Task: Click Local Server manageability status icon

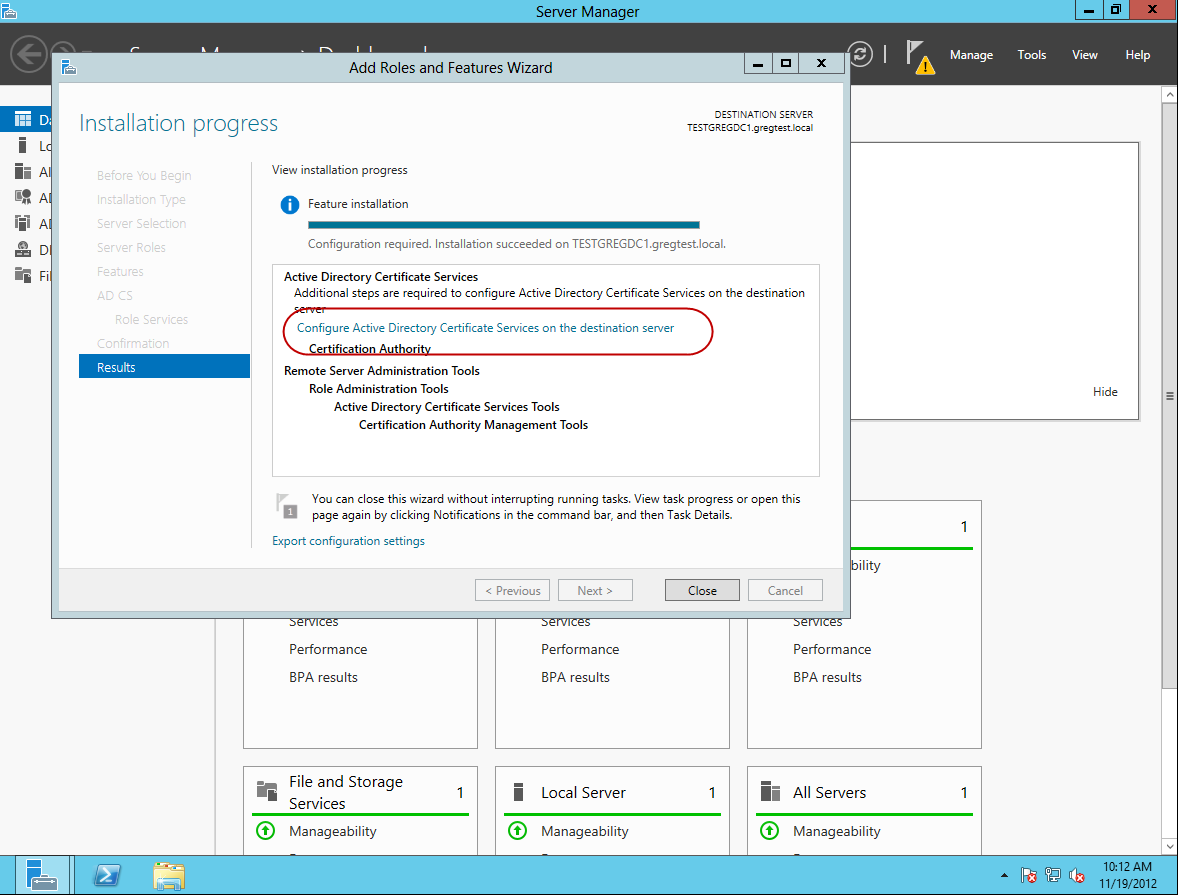Action: click(x=518, y=830)
